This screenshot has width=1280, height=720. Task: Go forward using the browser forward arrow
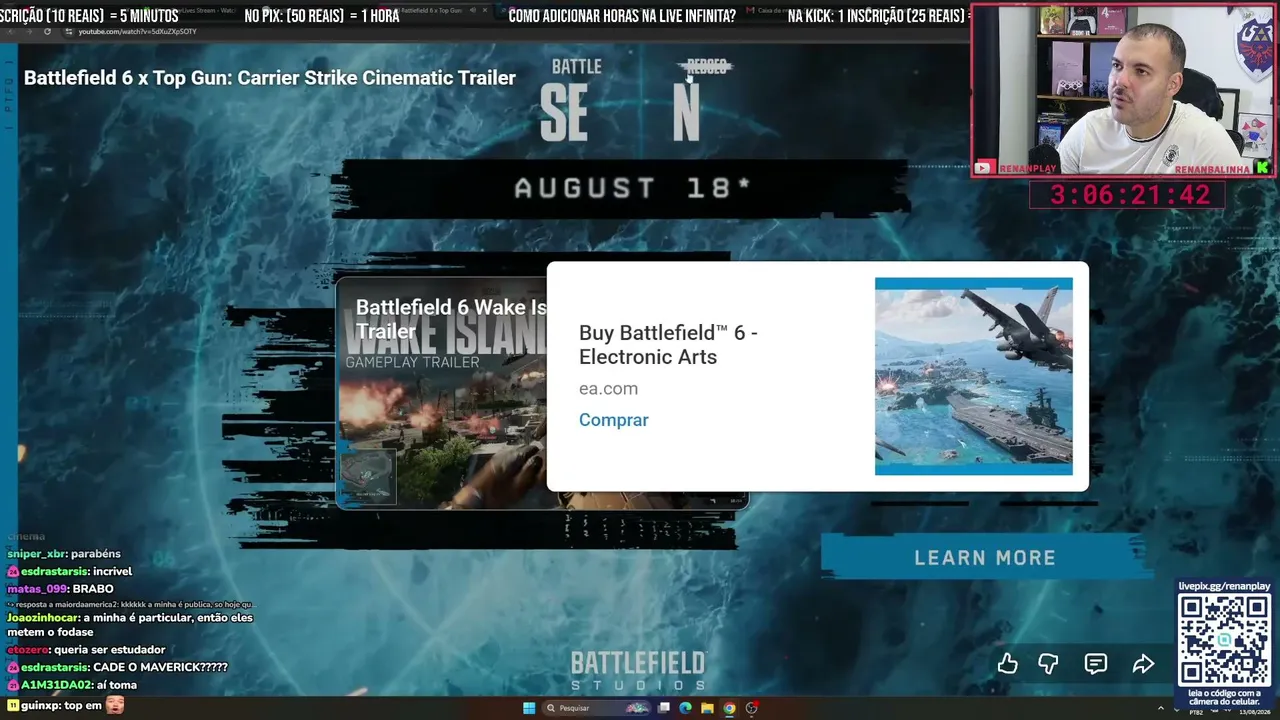[29, 31]
